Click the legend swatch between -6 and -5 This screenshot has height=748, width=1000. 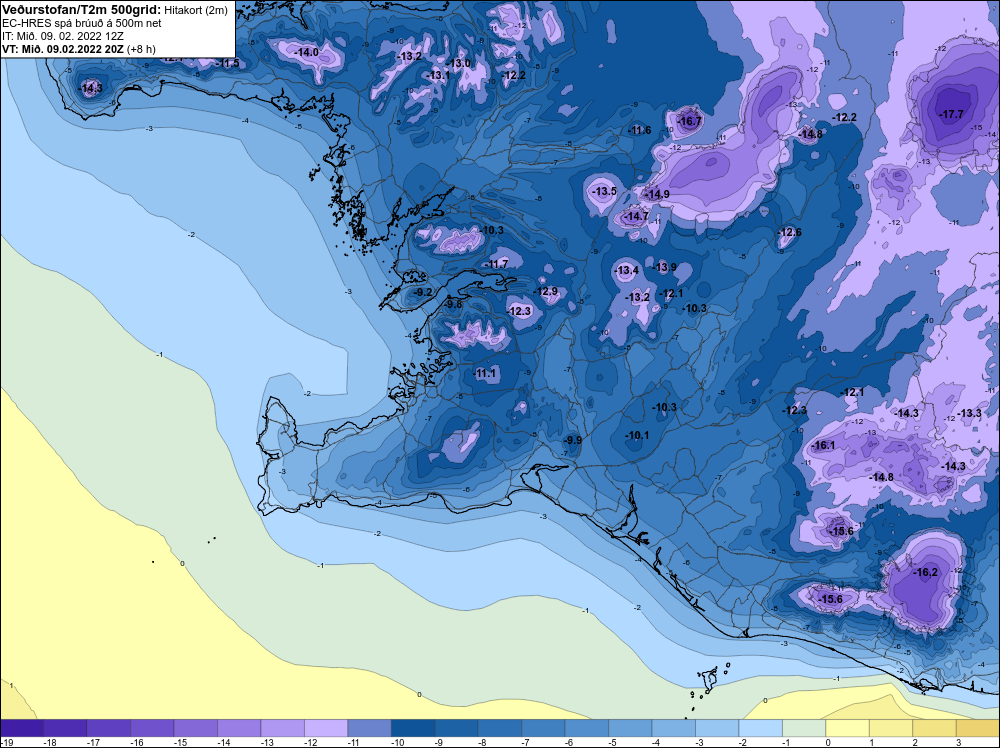tap(587, 728)
